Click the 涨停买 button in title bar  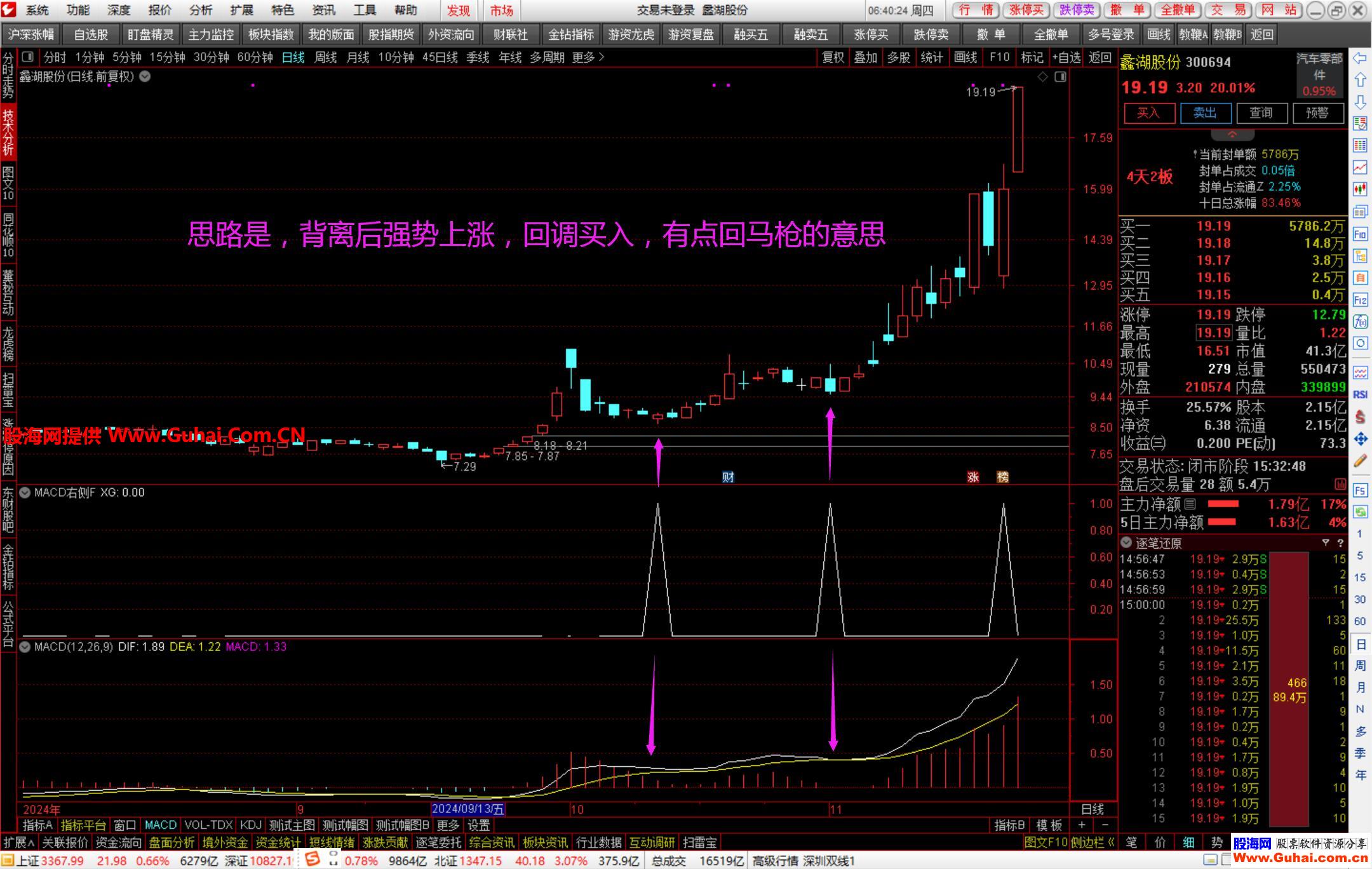click(x=1027, y=10)
